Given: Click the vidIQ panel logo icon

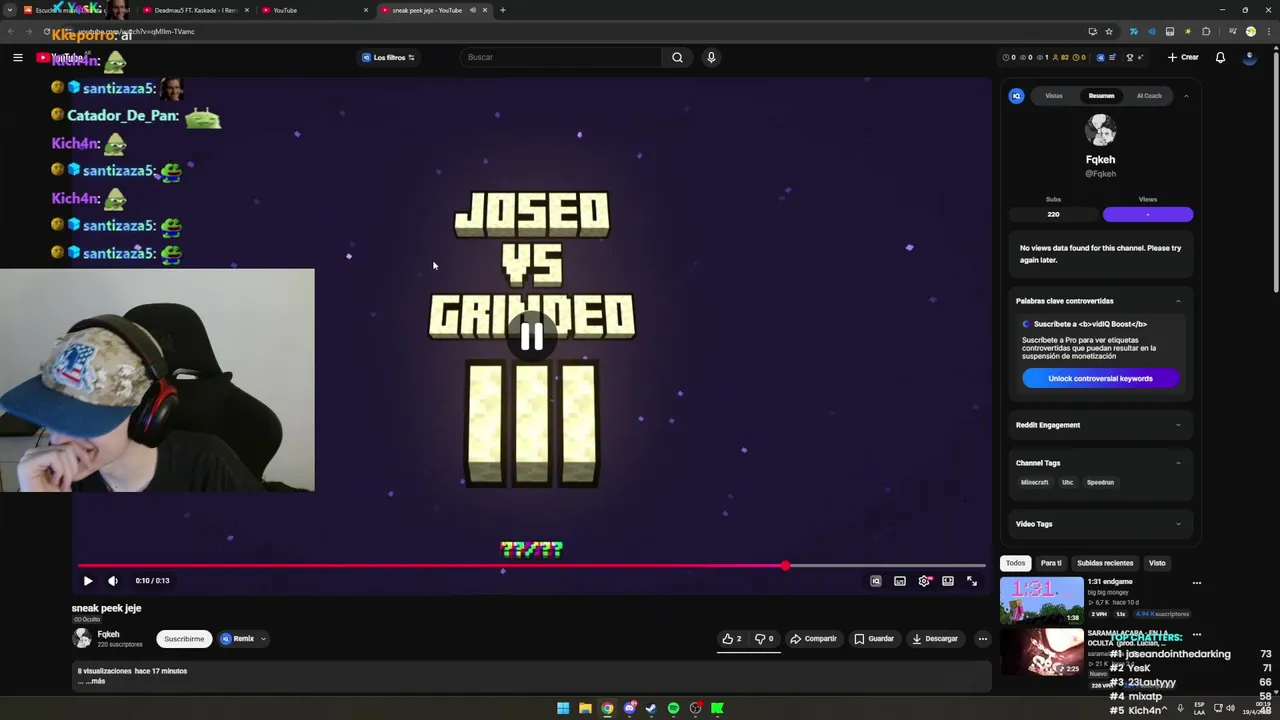Looking at the screenshot, I should 1017,96.
